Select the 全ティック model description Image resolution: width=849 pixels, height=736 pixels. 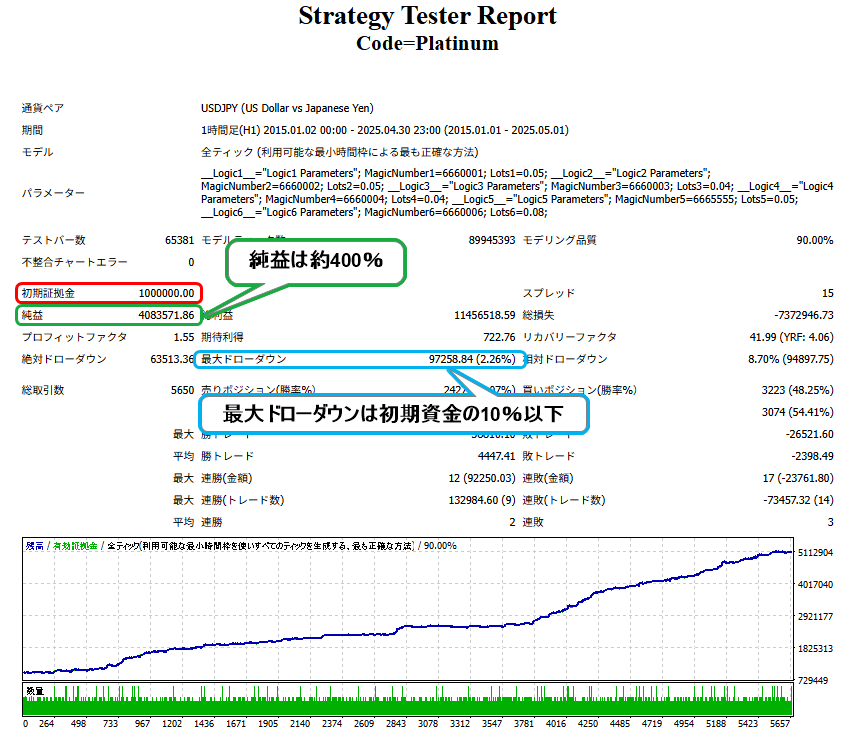[339, 152]
